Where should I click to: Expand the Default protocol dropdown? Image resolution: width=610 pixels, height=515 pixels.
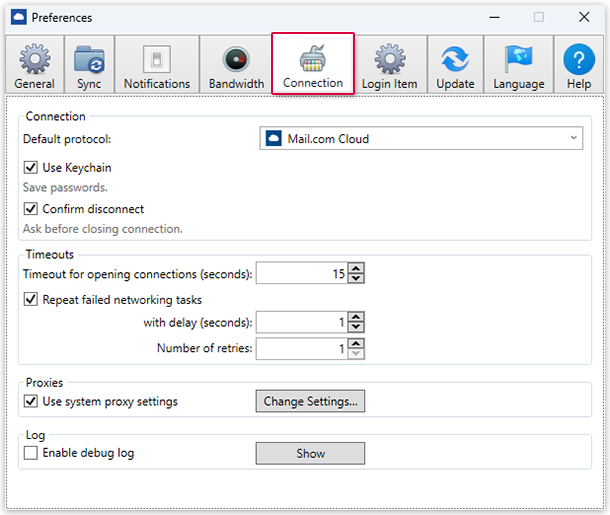420,139
